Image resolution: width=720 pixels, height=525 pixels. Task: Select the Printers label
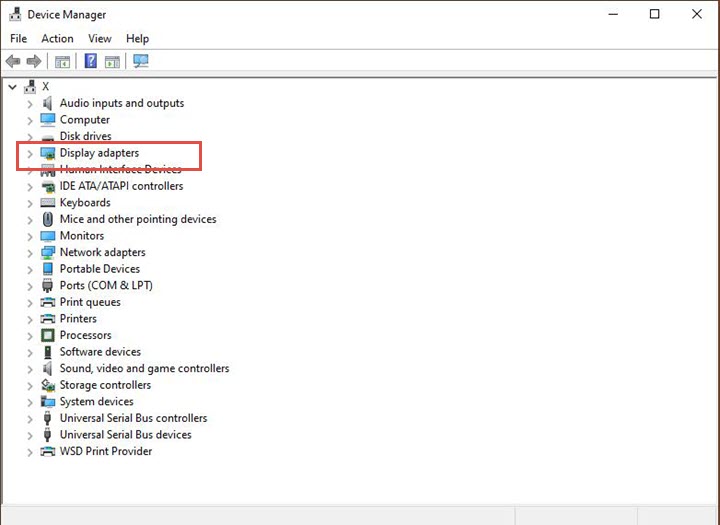78,319
